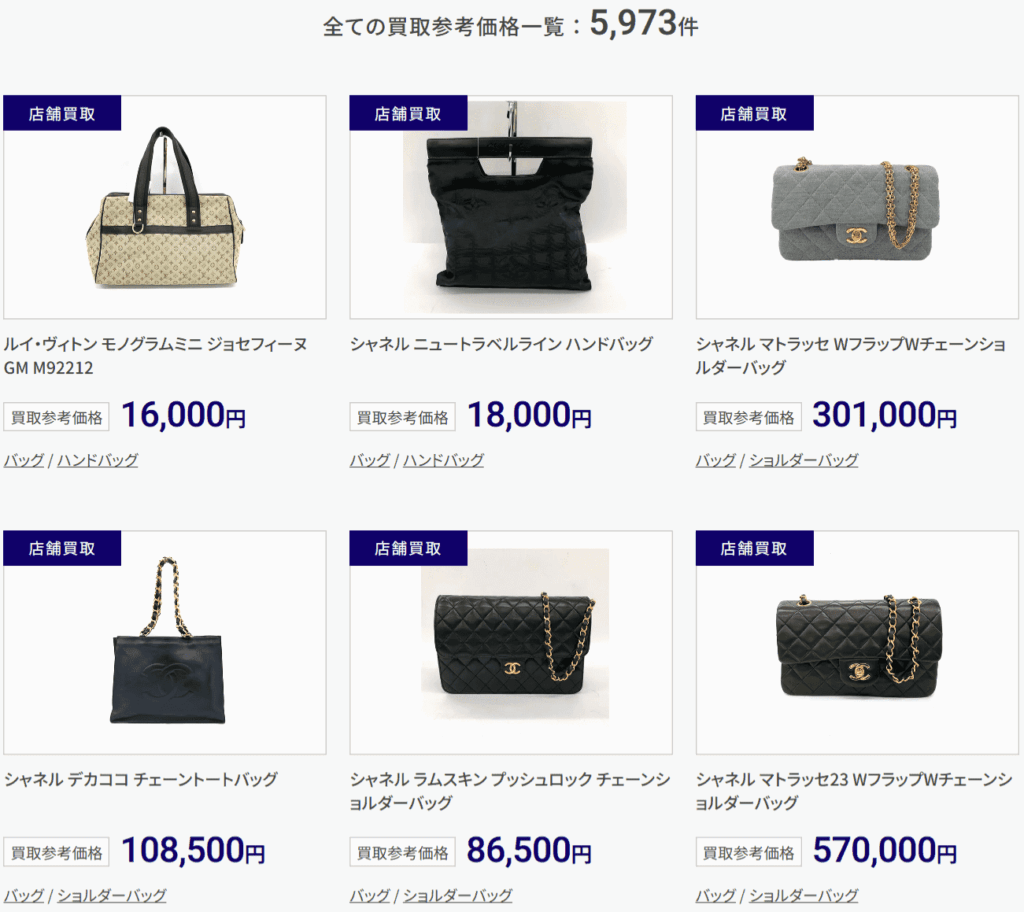1024x912 pixels.
Task: Open the Louis Vuitton Josephine GM bag image
Action: (x=165, y=207)
